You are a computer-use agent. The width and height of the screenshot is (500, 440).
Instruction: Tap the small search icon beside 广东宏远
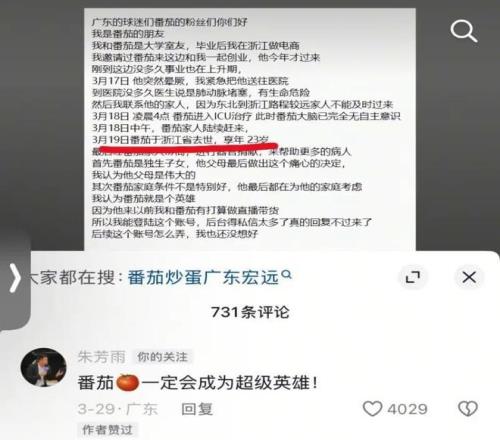click(286, 275)
